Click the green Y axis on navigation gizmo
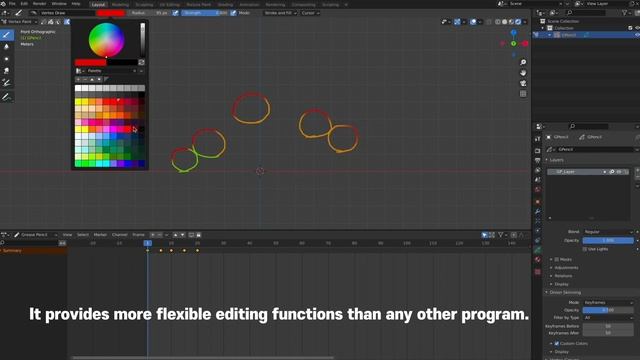 click(x=513, y=44)
